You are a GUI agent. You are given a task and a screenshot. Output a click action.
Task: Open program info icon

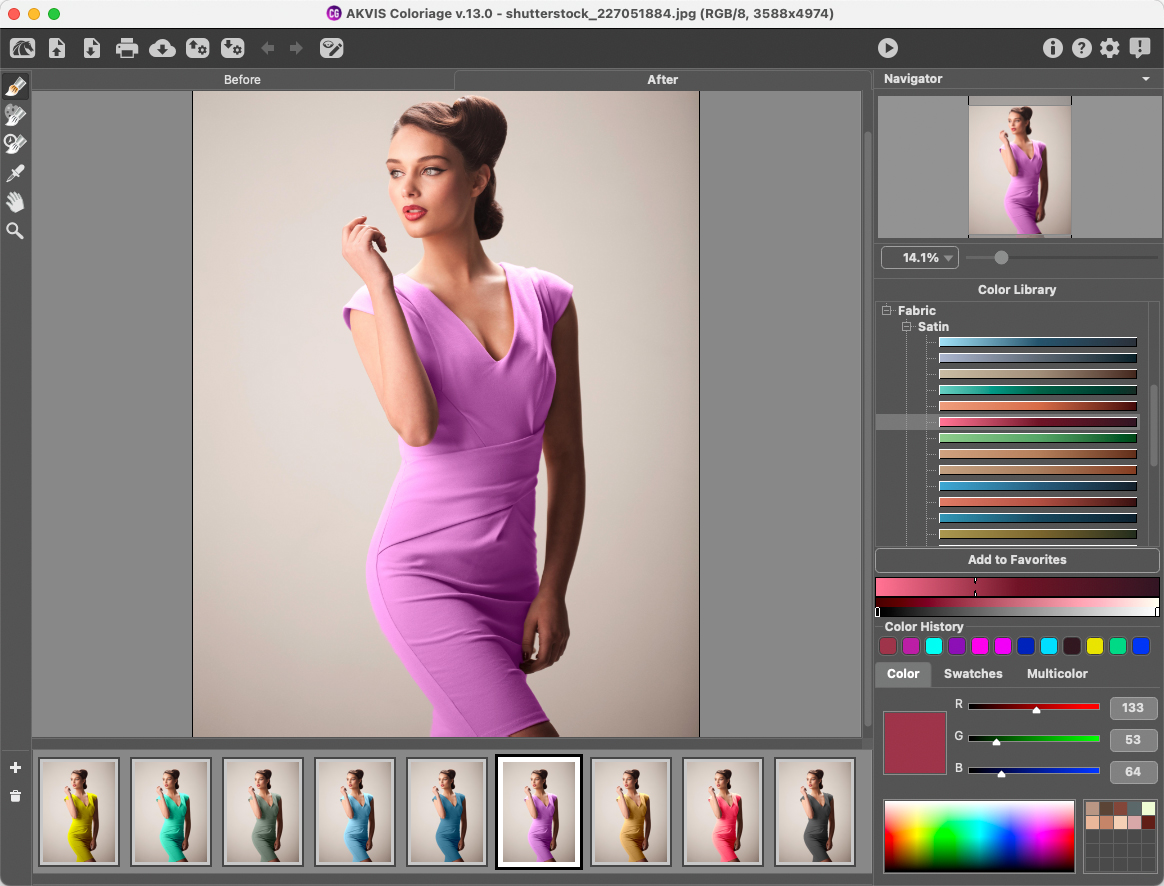[1052, 48]
